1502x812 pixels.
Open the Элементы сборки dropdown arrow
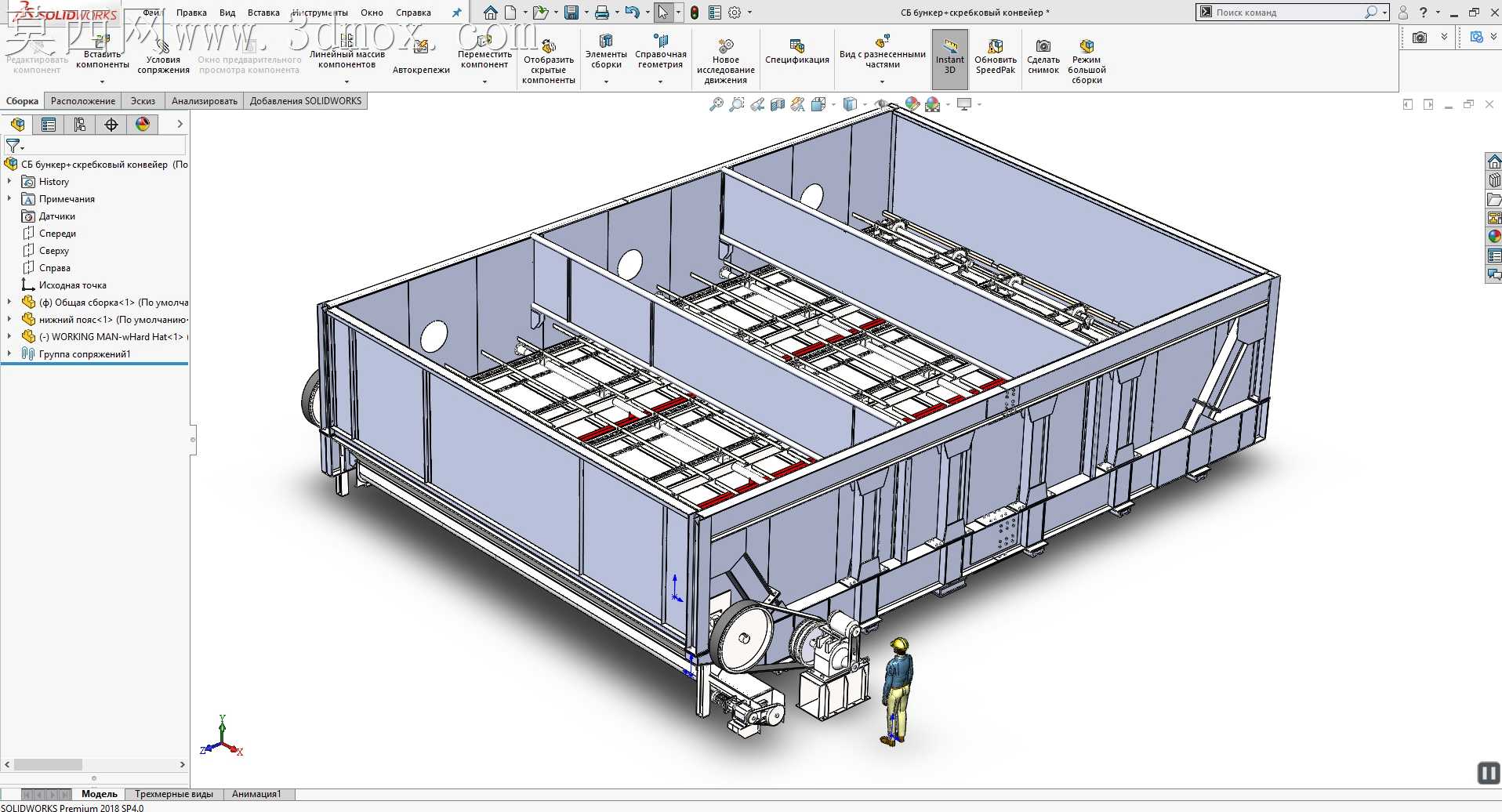pyautogui.click(x=606, y=82)
